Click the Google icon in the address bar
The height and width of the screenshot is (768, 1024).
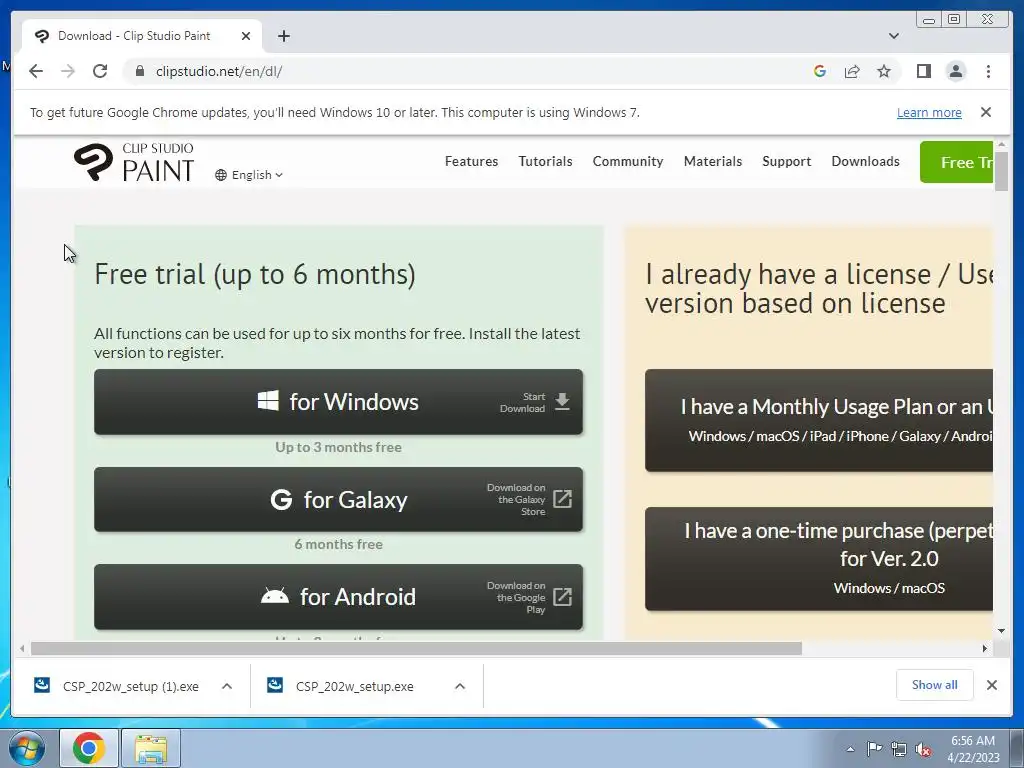click(x=820, y=71)
